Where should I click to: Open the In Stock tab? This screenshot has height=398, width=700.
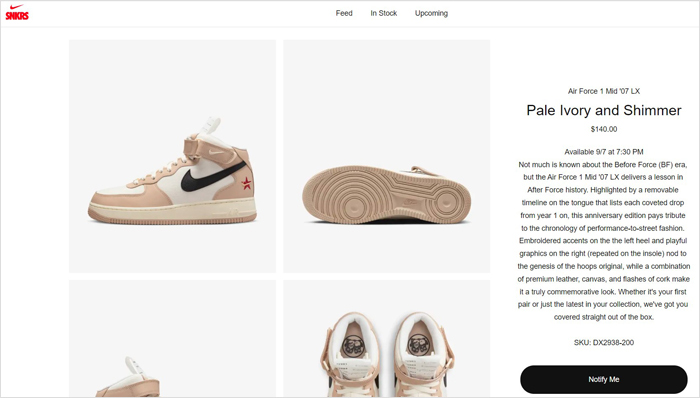(383, 13)
